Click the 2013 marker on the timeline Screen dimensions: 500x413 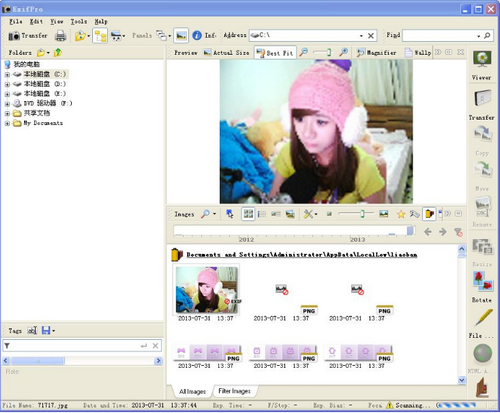point(357,239)
